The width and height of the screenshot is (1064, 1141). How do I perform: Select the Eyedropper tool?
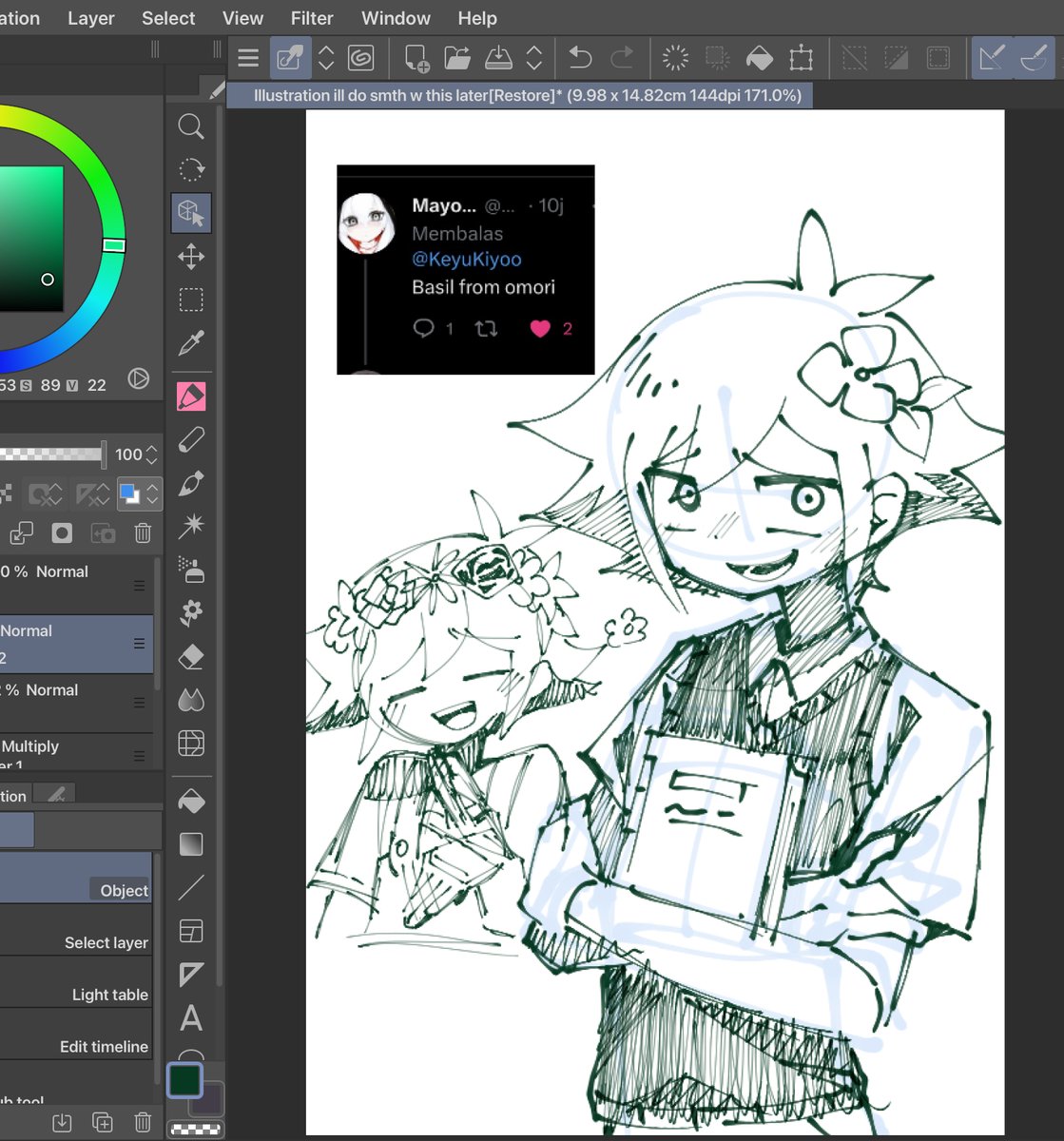coord(191,343)
